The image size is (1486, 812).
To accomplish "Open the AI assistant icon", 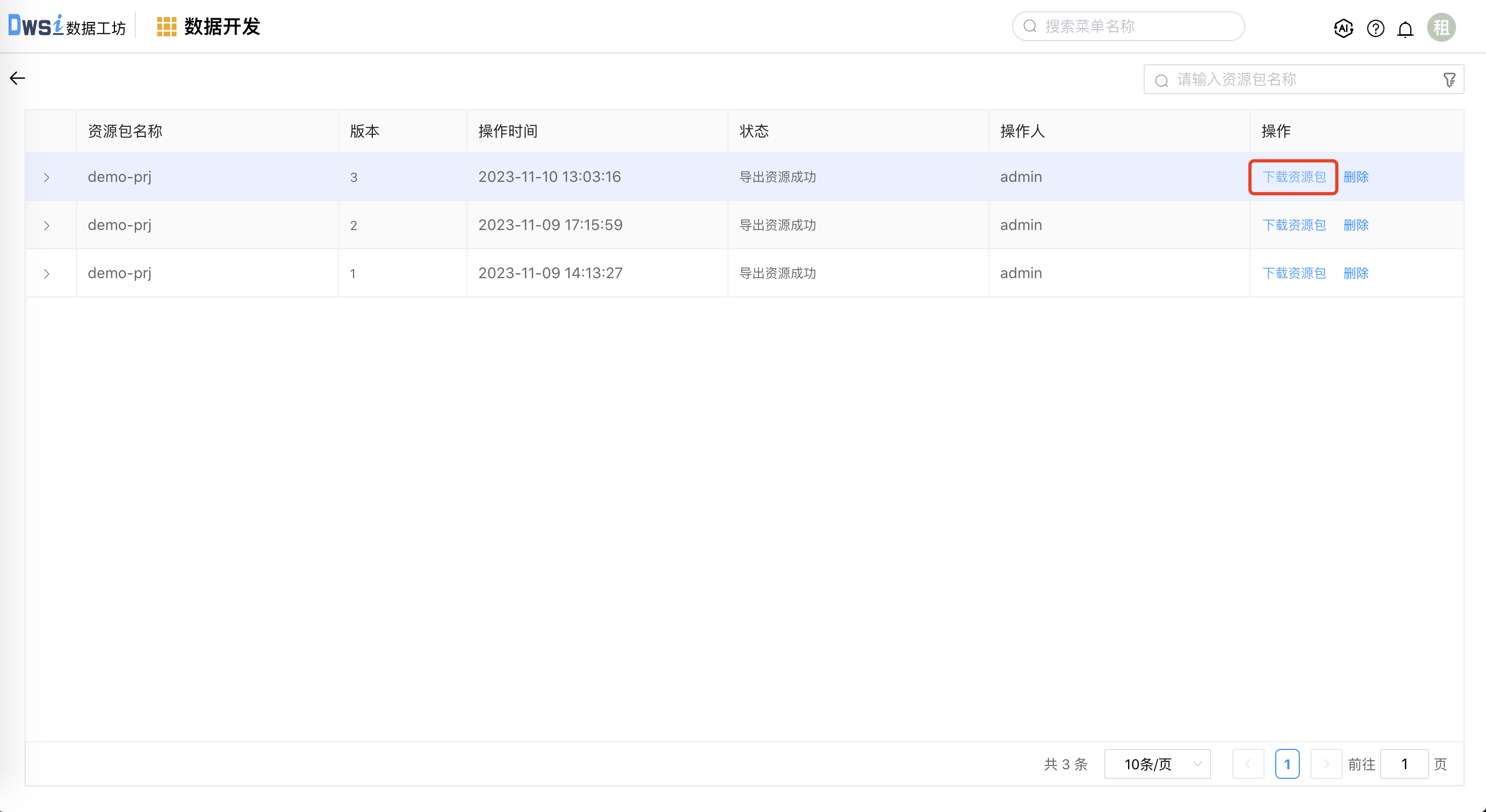I will [1343, 28].
